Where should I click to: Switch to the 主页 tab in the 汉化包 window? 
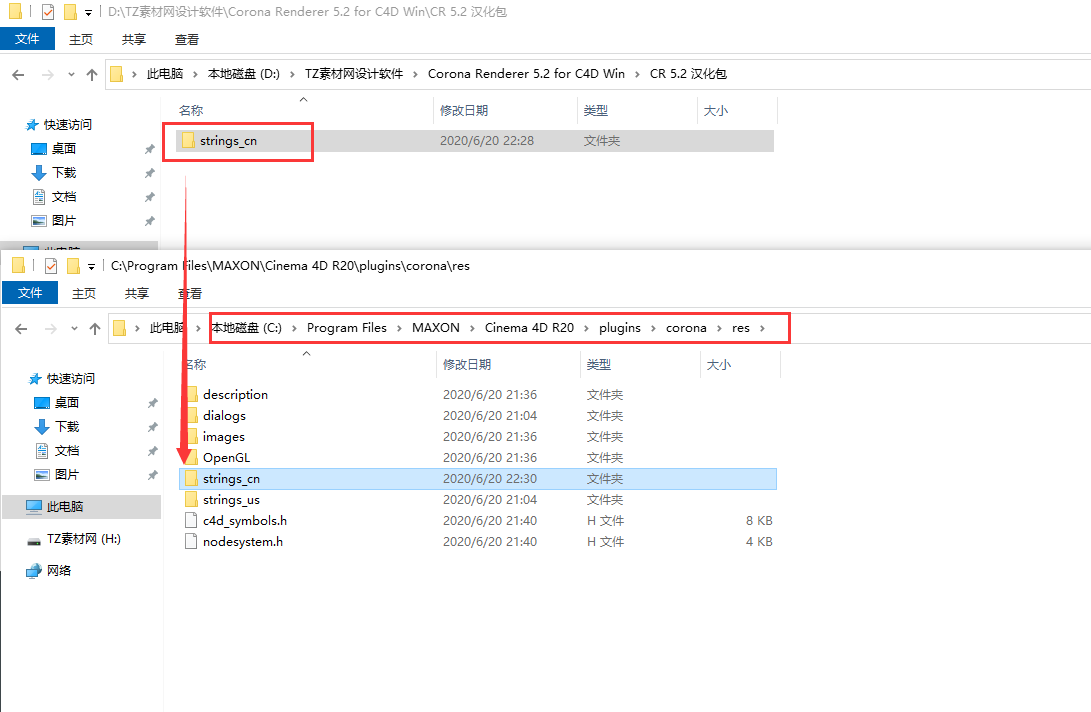pyautogui.click(x=81, y=40)
